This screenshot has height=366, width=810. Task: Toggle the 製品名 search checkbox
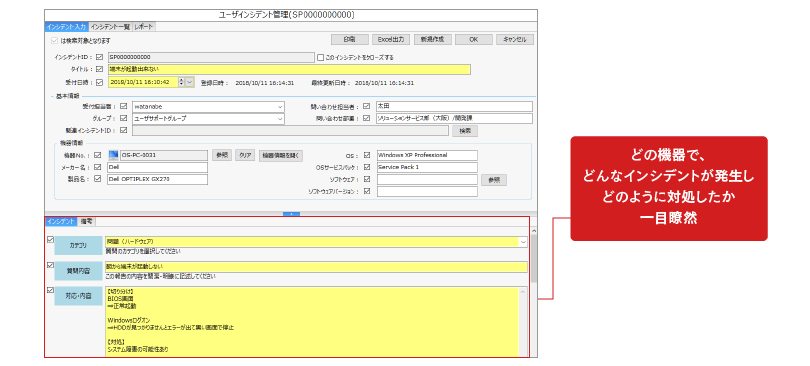point(98,179)
